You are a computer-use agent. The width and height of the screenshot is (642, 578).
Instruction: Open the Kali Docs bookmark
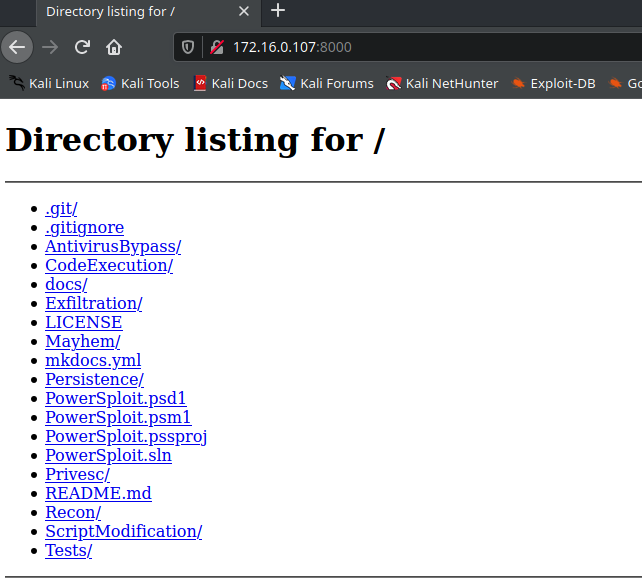(230, 83)
